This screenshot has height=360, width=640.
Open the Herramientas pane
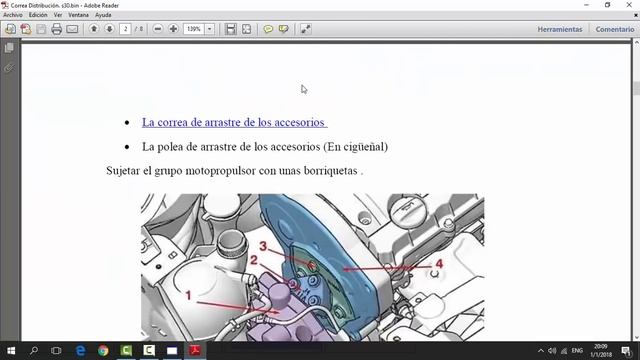pyautogui.click(x=560, y=29)
